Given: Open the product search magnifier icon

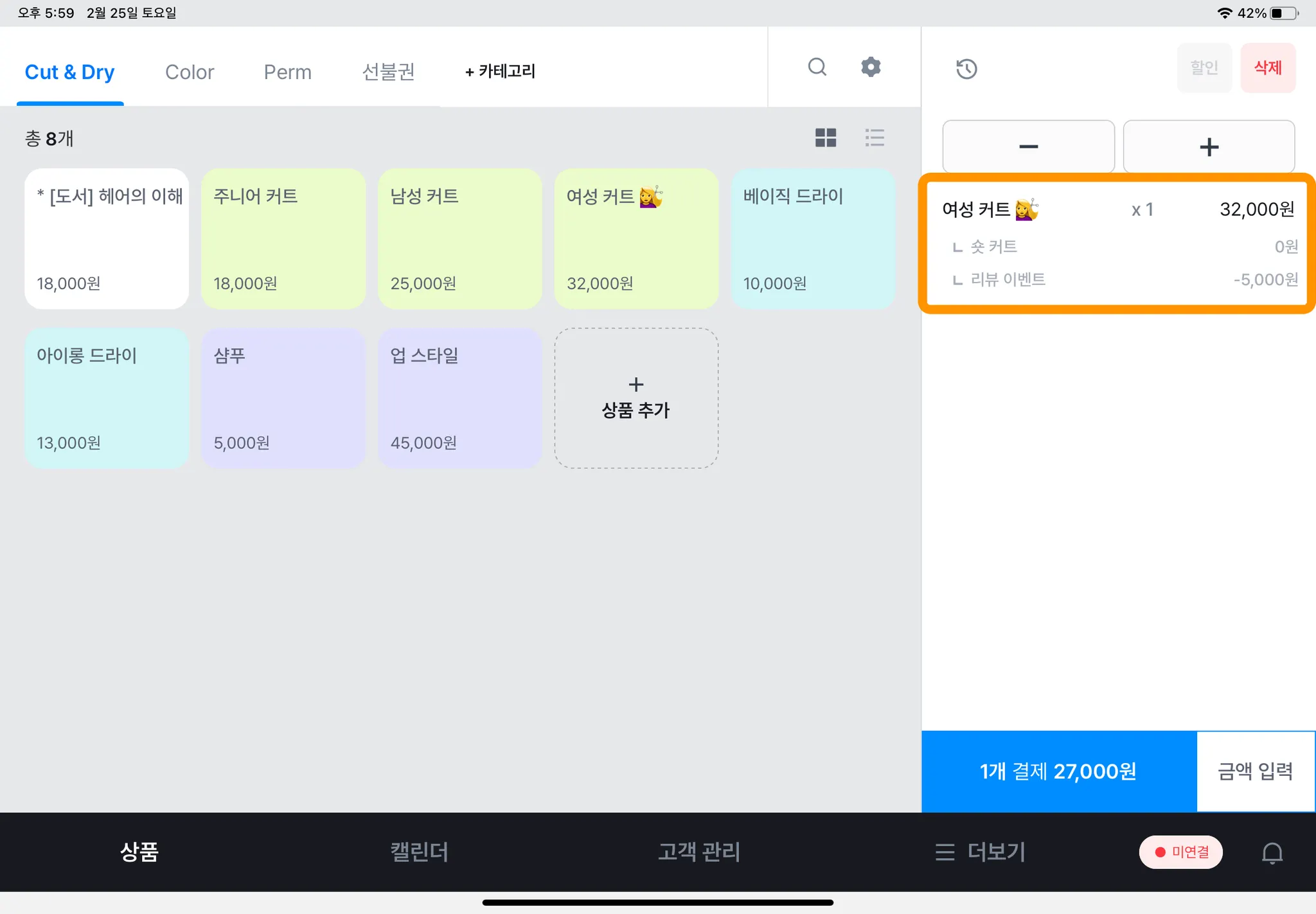Looking at the screenshot, I should (x=817, y=67).
